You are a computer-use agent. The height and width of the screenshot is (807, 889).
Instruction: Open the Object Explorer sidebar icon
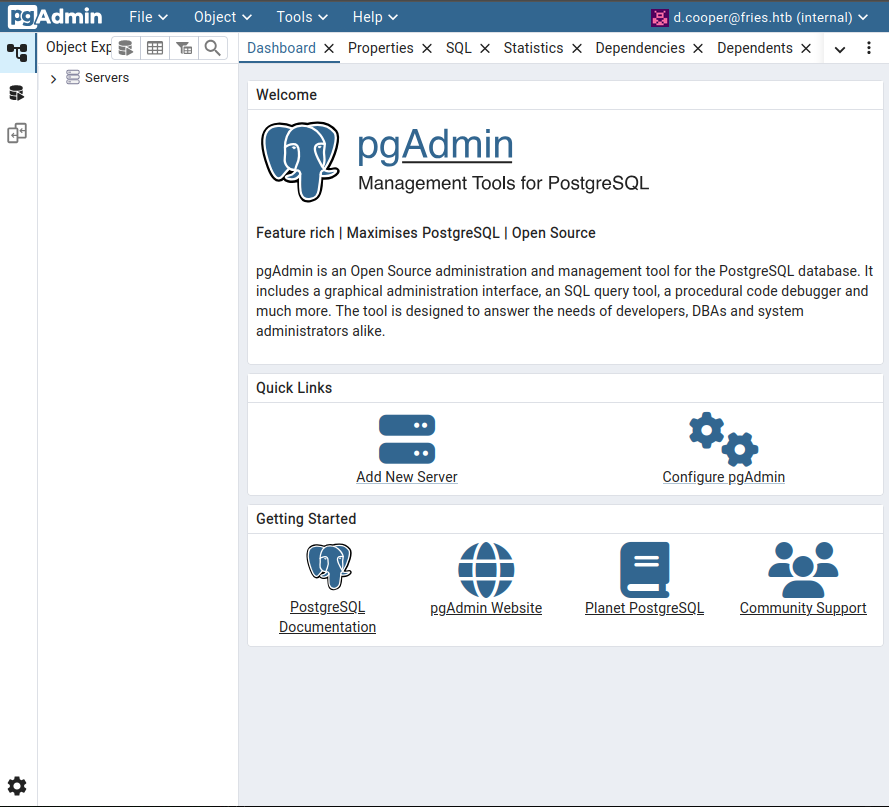pos(17,53)
